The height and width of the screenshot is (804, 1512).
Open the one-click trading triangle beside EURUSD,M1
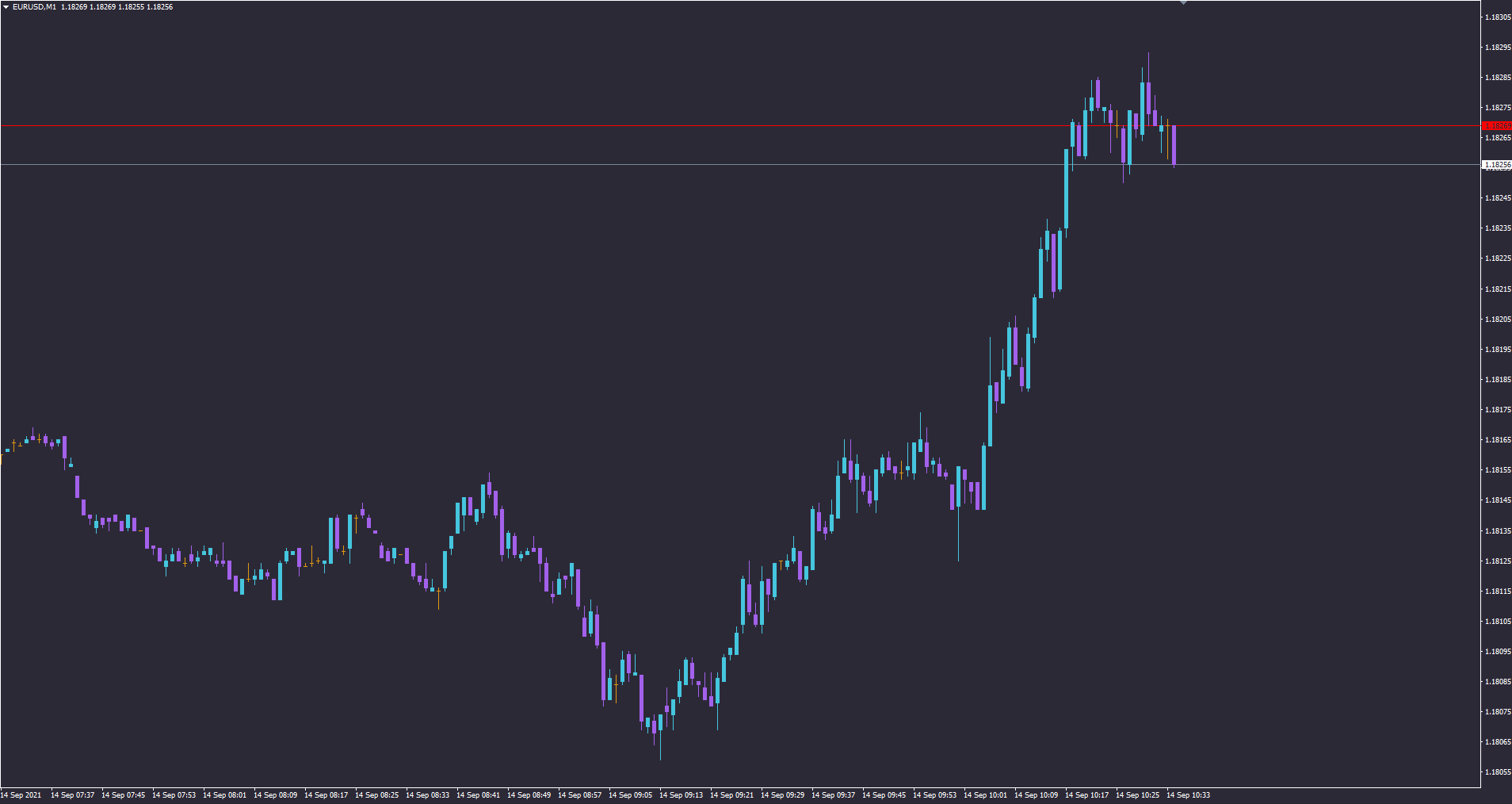click(x=6, y=6)
